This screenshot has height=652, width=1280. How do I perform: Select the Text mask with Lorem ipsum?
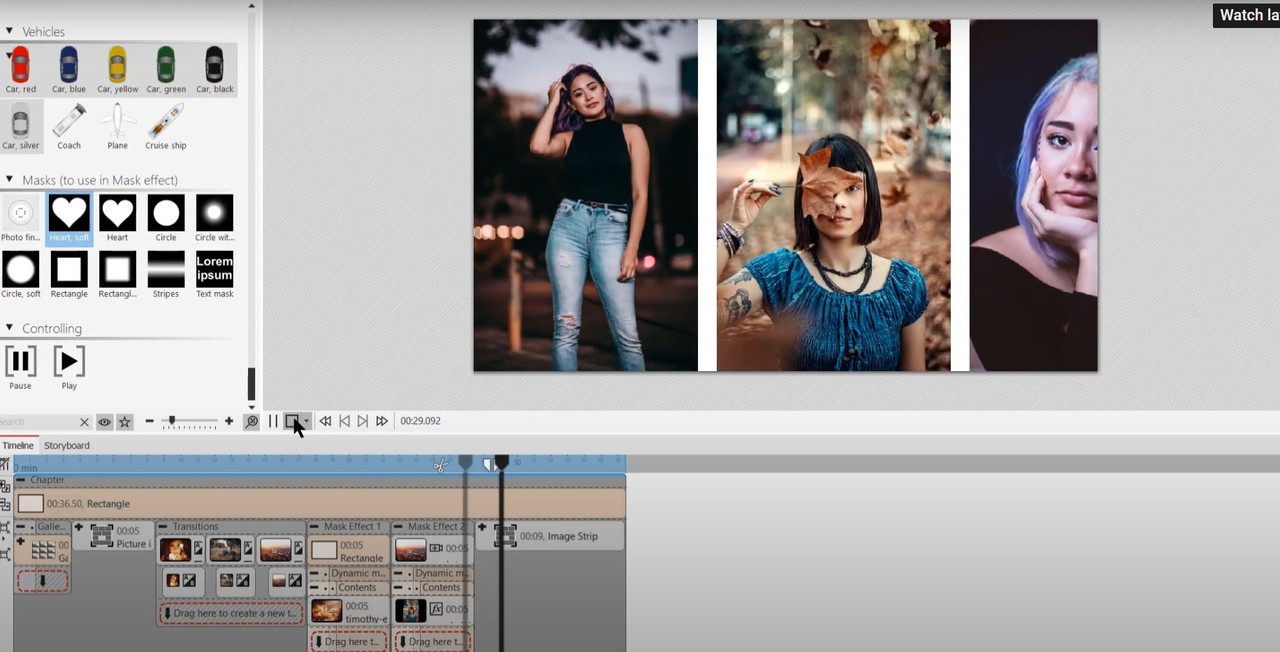[214, 274]
